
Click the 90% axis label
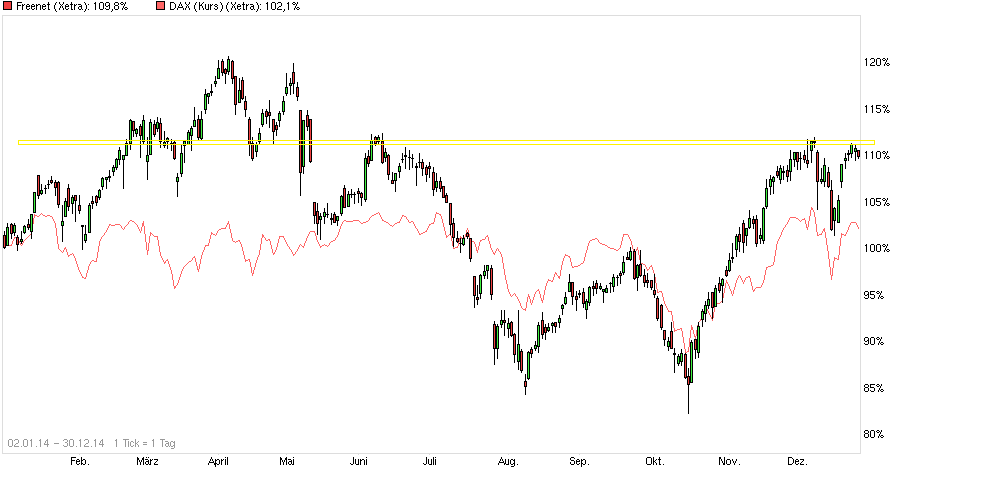tap(874, 341)
